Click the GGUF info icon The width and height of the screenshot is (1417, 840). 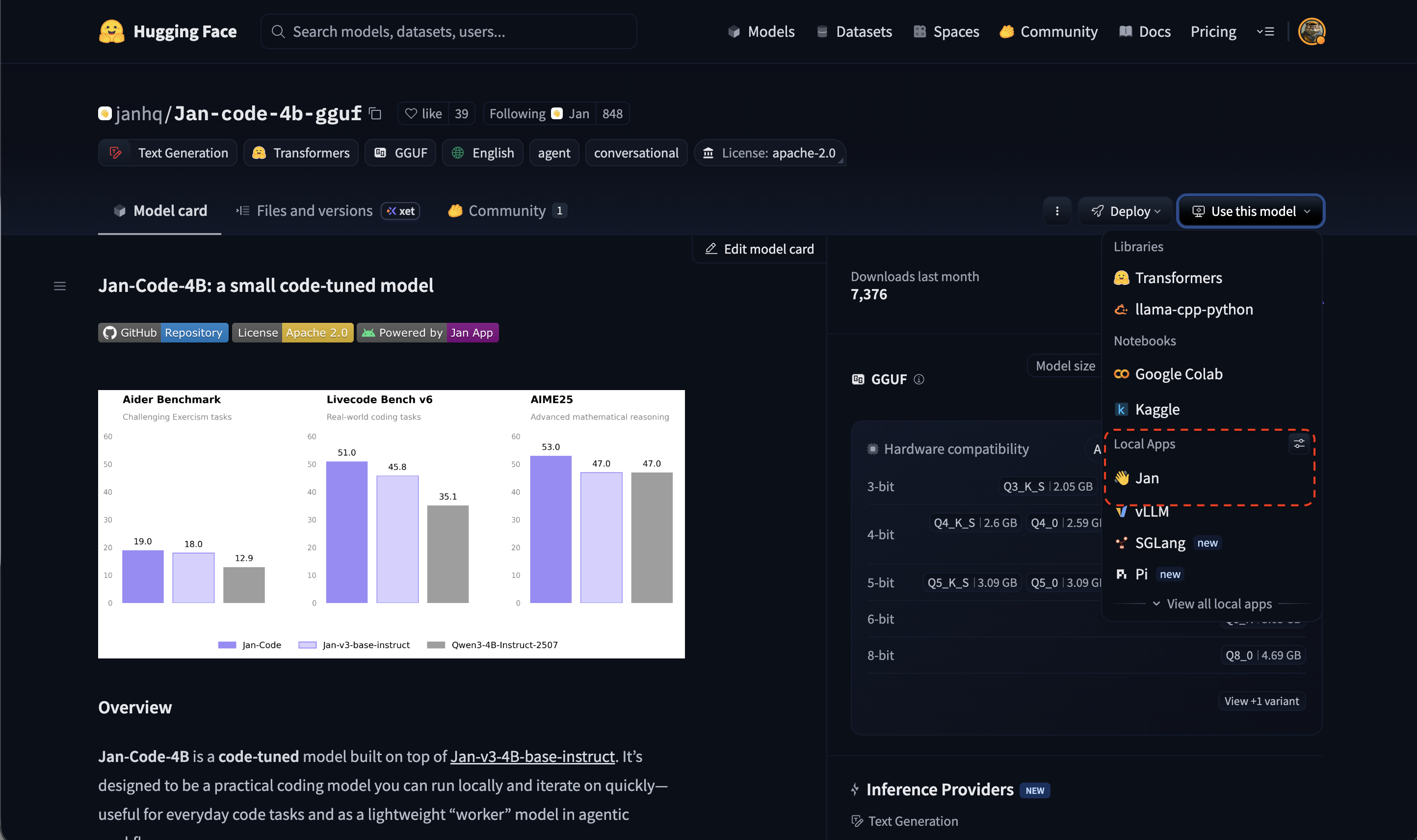(x=919, y=379)
